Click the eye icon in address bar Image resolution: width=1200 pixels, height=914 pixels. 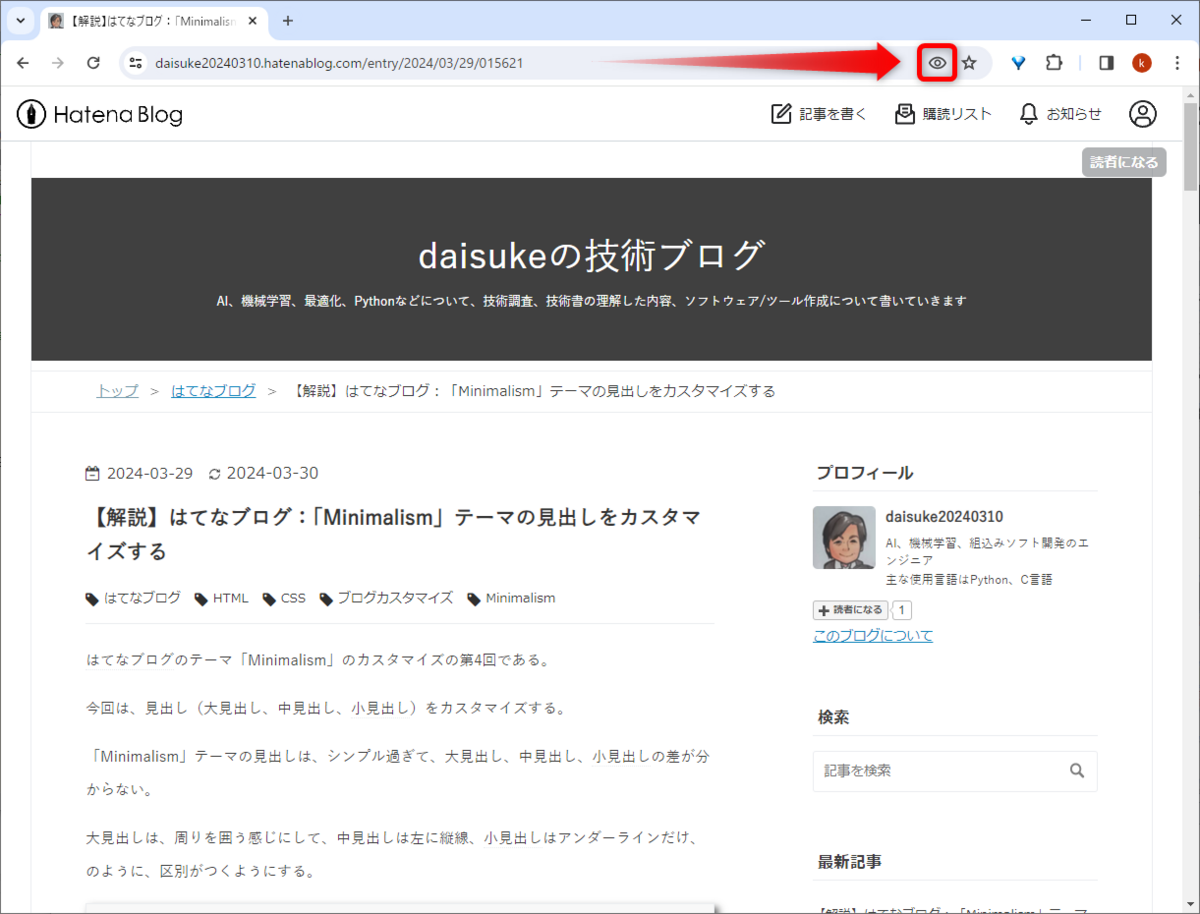coord(937,63)
